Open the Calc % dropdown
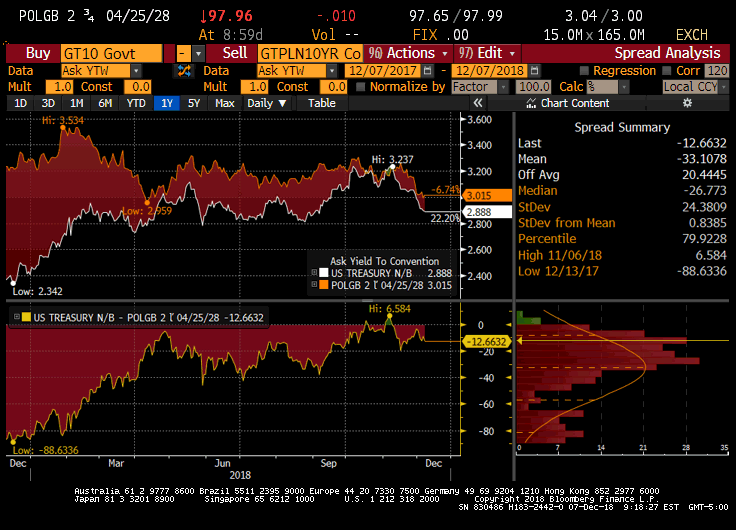This screenshot has height=530, width=736. pyautogui.click(x=624, y=87)
